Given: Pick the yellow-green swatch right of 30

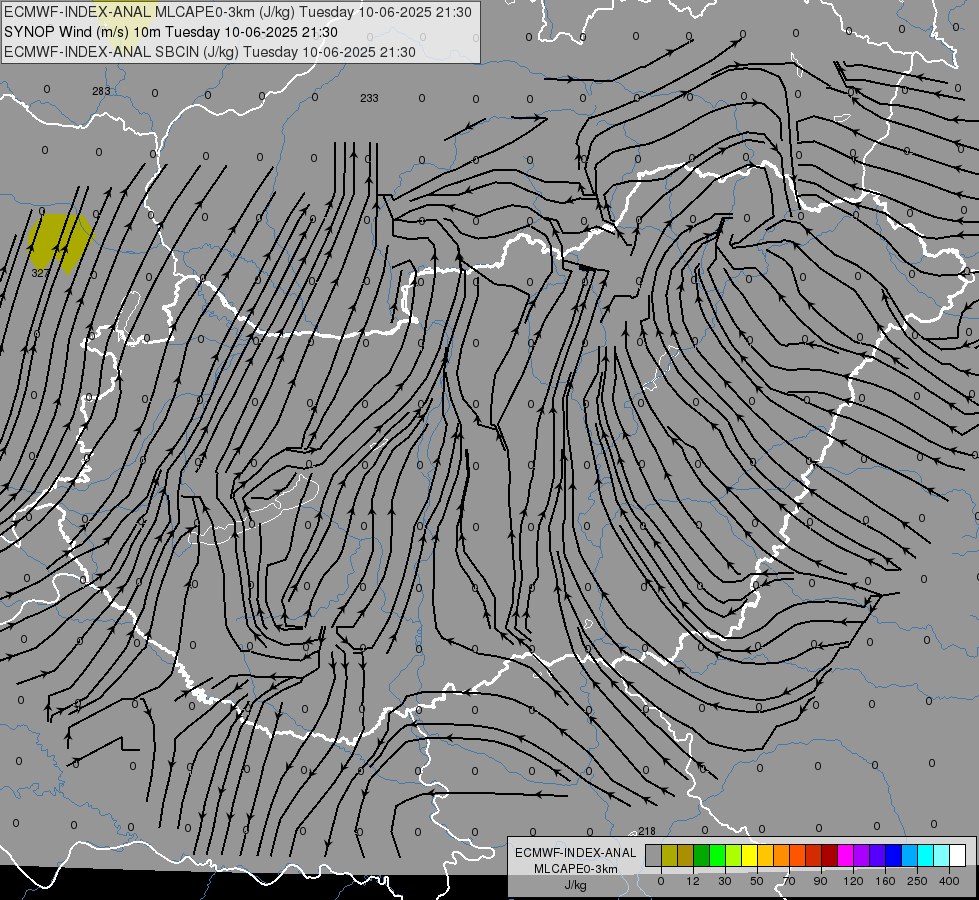Looking at the screenshot, I should pos(734,855).
